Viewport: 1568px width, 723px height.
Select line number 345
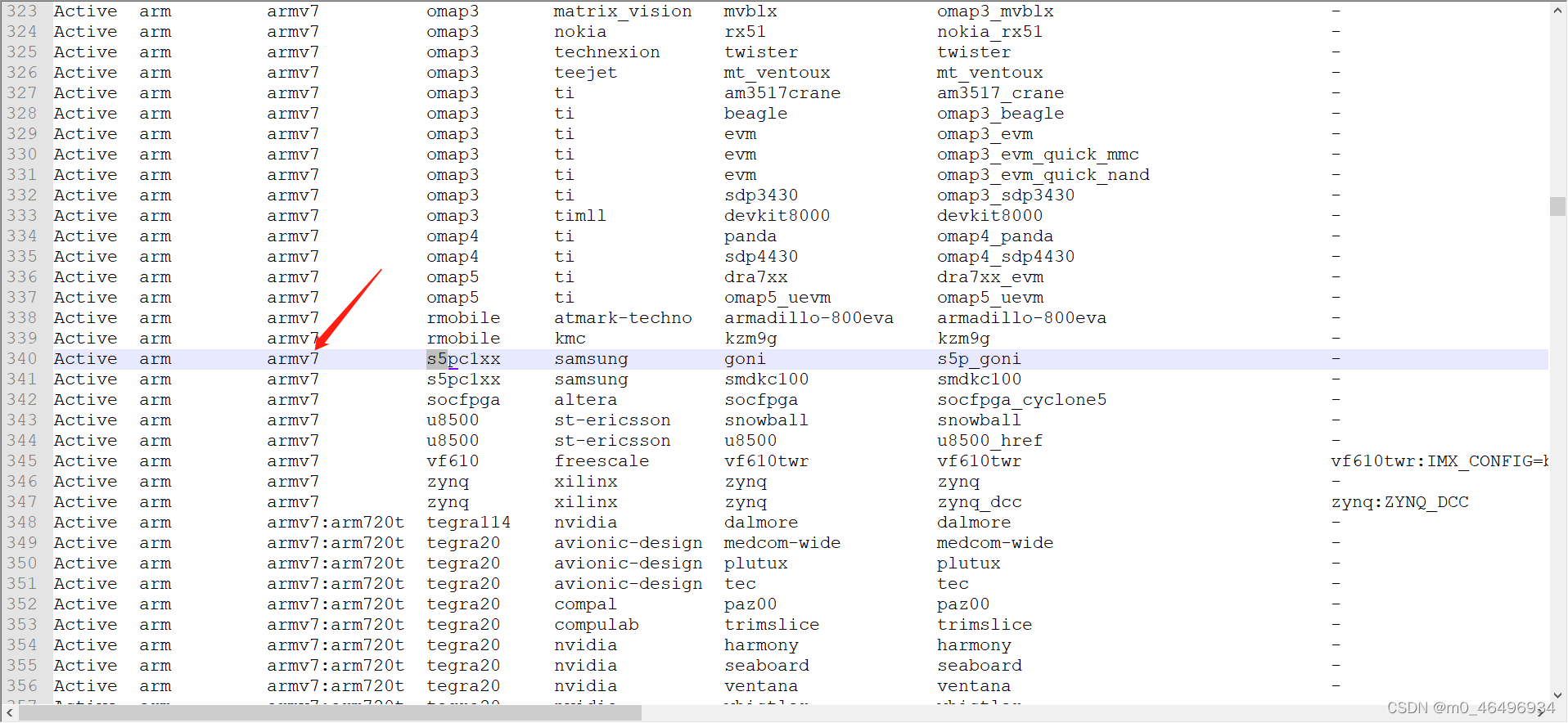(22, 461)
